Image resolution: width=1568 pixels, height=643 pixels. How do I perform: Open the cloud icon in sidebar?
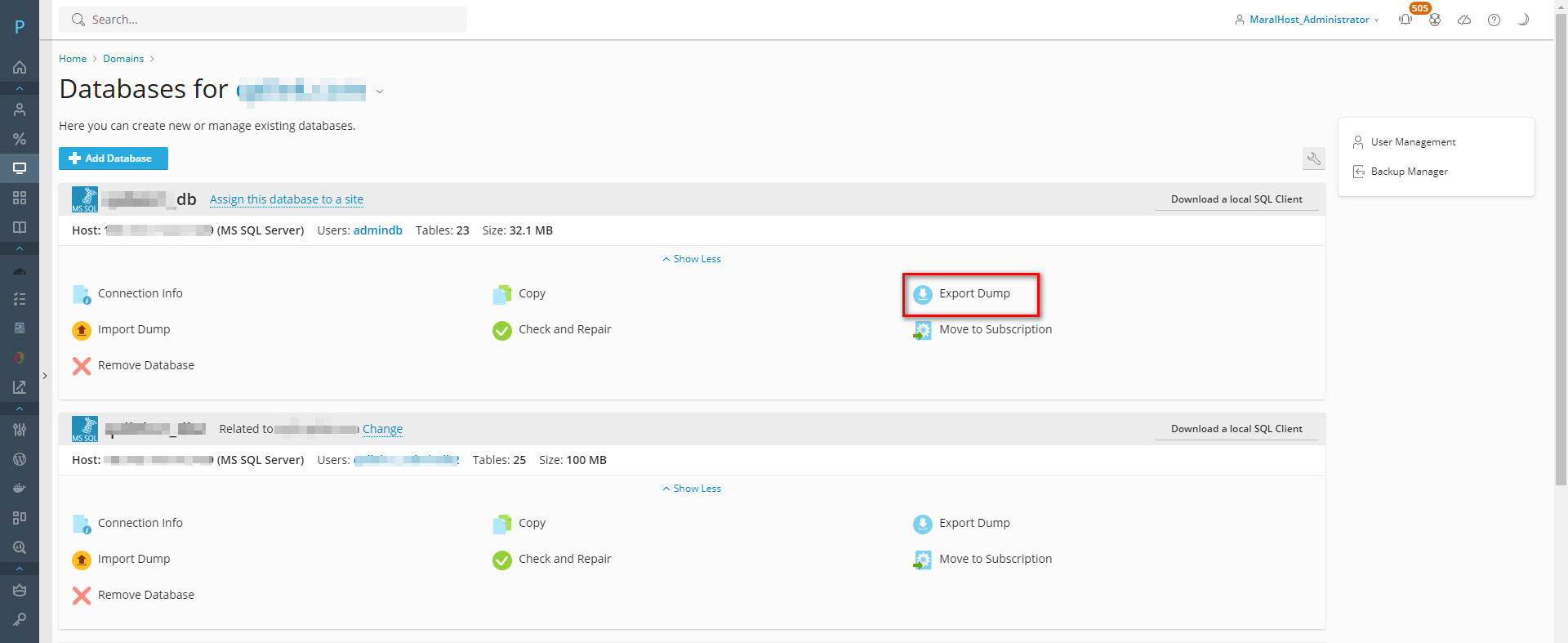20,270
